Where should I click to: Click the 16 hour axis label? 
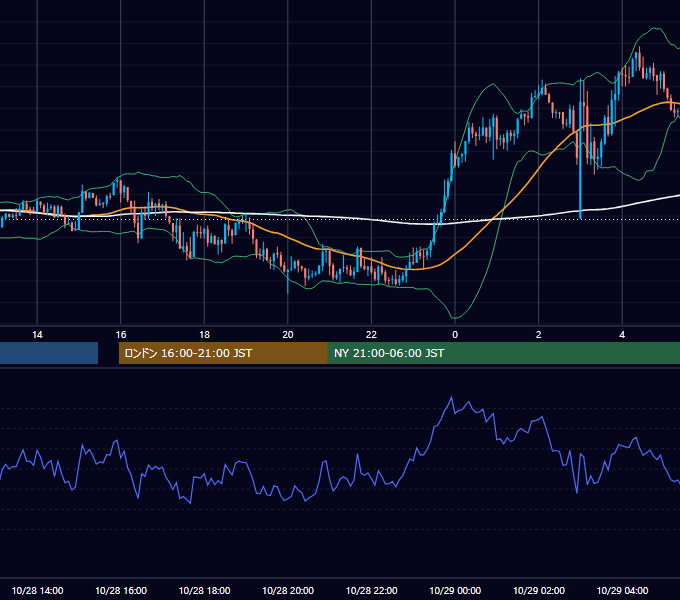pyautogui.click(x=121, y=335)
